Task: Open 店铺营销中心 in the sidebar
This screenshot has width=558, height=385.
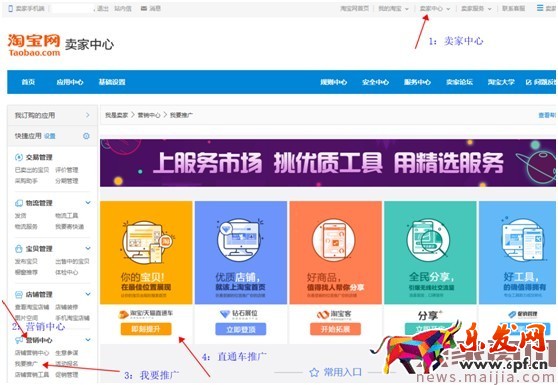Action: click(x=32, y=353)
